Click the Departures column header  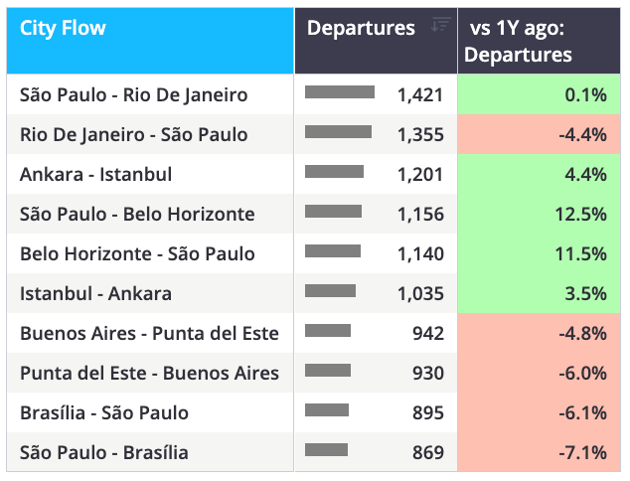click(x=376, y=41)
